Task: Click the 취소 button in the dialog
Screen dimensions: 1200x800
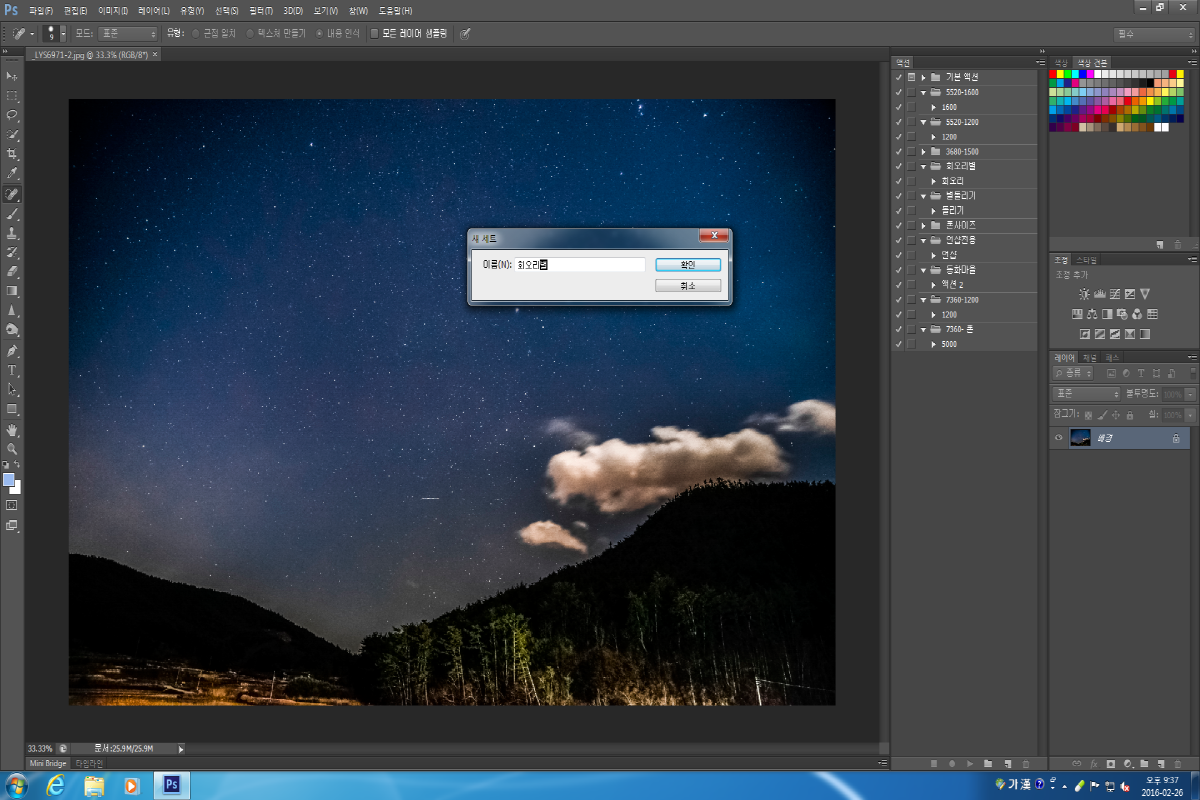Action: (x=687, y=285)
